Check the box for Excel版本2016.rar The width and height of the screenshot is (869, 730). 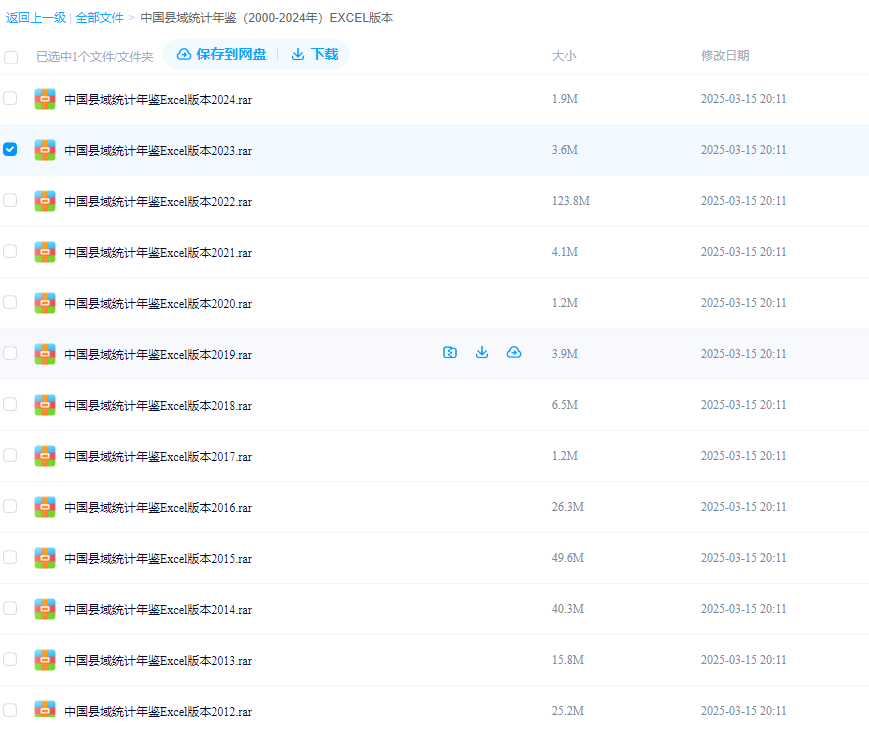10,506
